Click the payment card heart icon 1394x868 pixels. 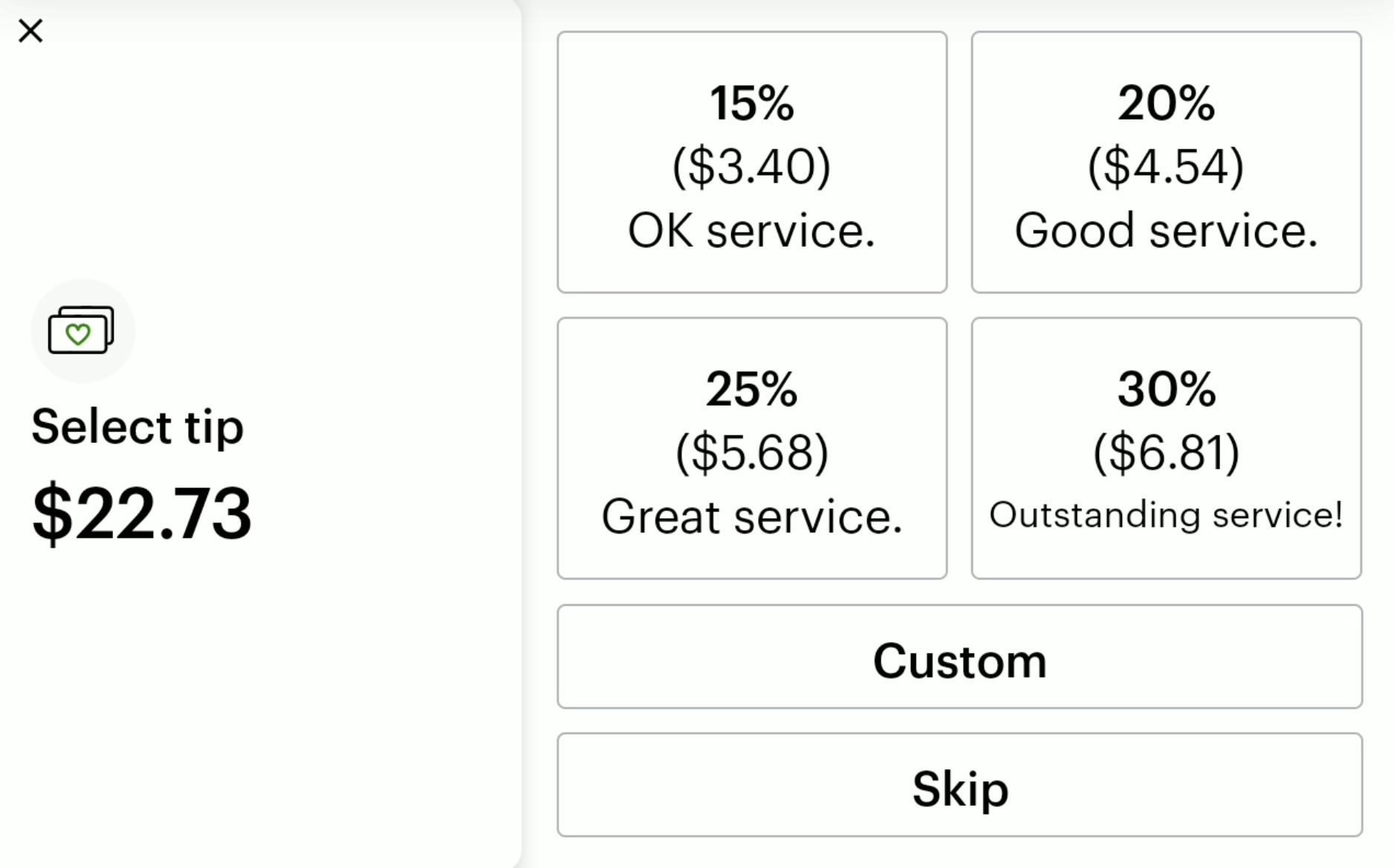(x=82, y=331)
